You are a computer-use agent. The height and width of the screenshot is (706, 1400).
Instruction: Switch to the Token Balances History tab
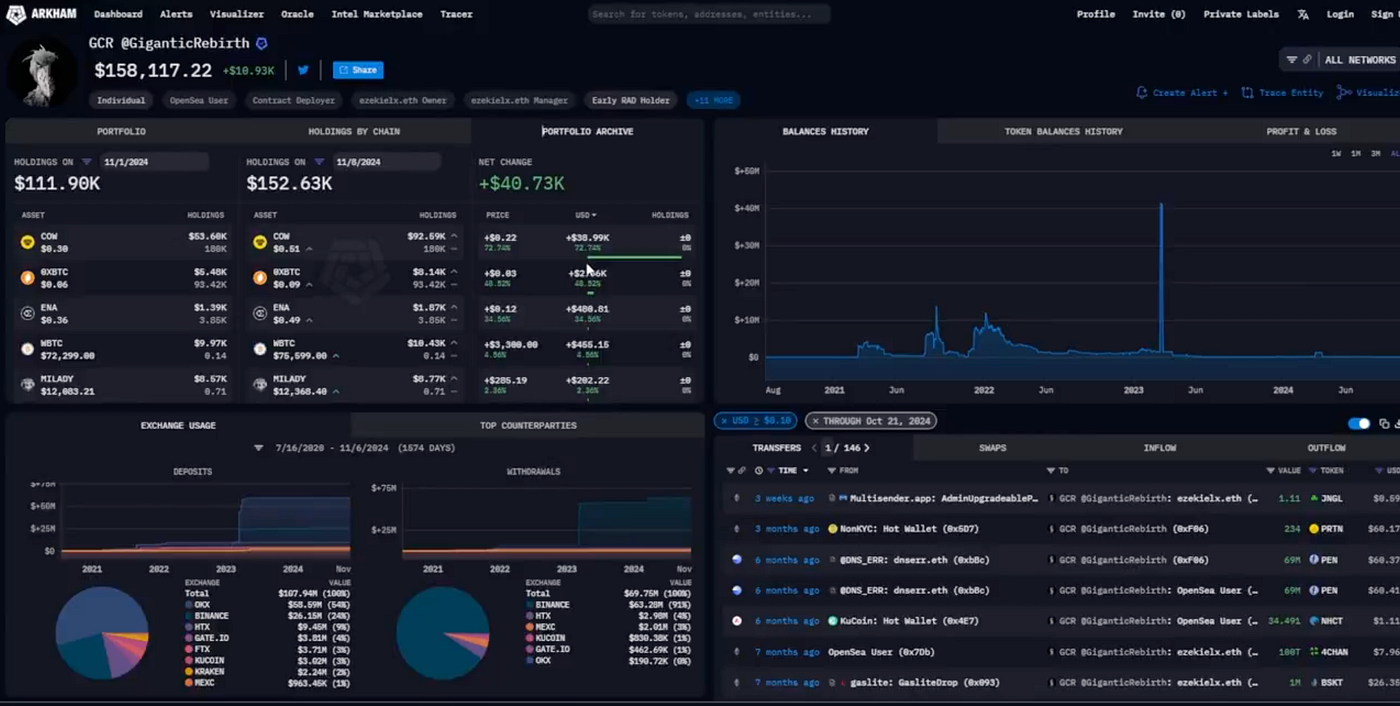pyautogui.click(x=1063, y=131)
